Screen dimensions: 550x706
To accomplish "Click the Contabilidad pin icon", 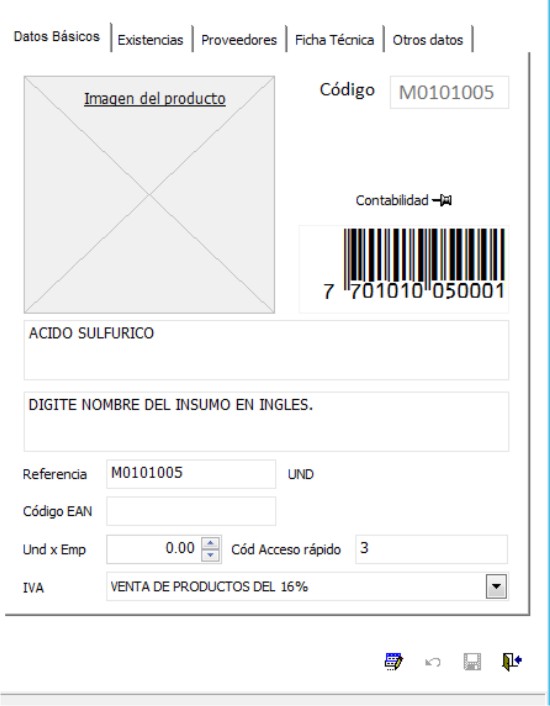I will point(442,200).
